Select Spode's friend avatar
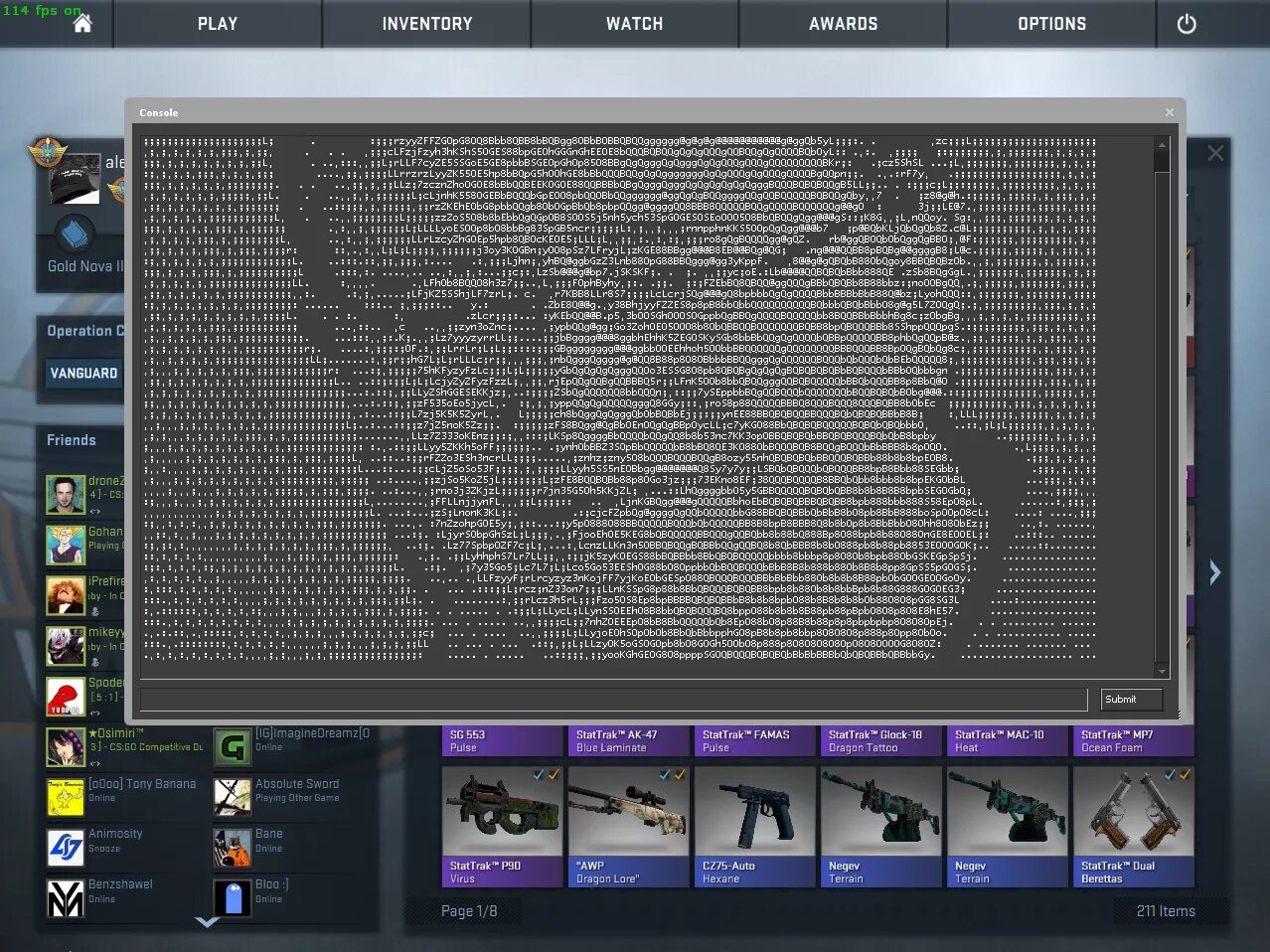Viewport: 1270px width, 952px height. click(66, 697)
